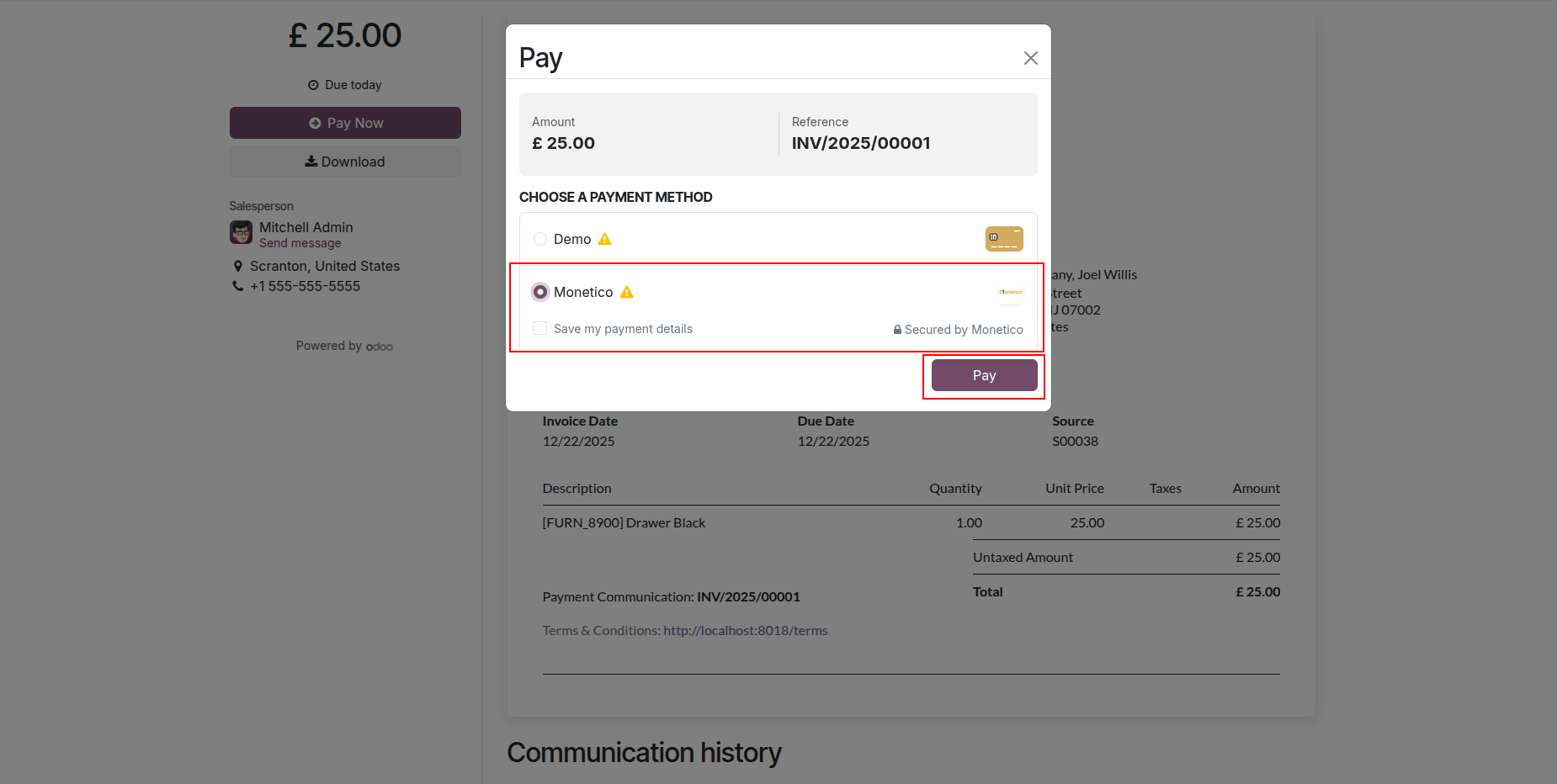Click the Monetico logo icon
The image size is (1557, 784).
coord(1010,292)
